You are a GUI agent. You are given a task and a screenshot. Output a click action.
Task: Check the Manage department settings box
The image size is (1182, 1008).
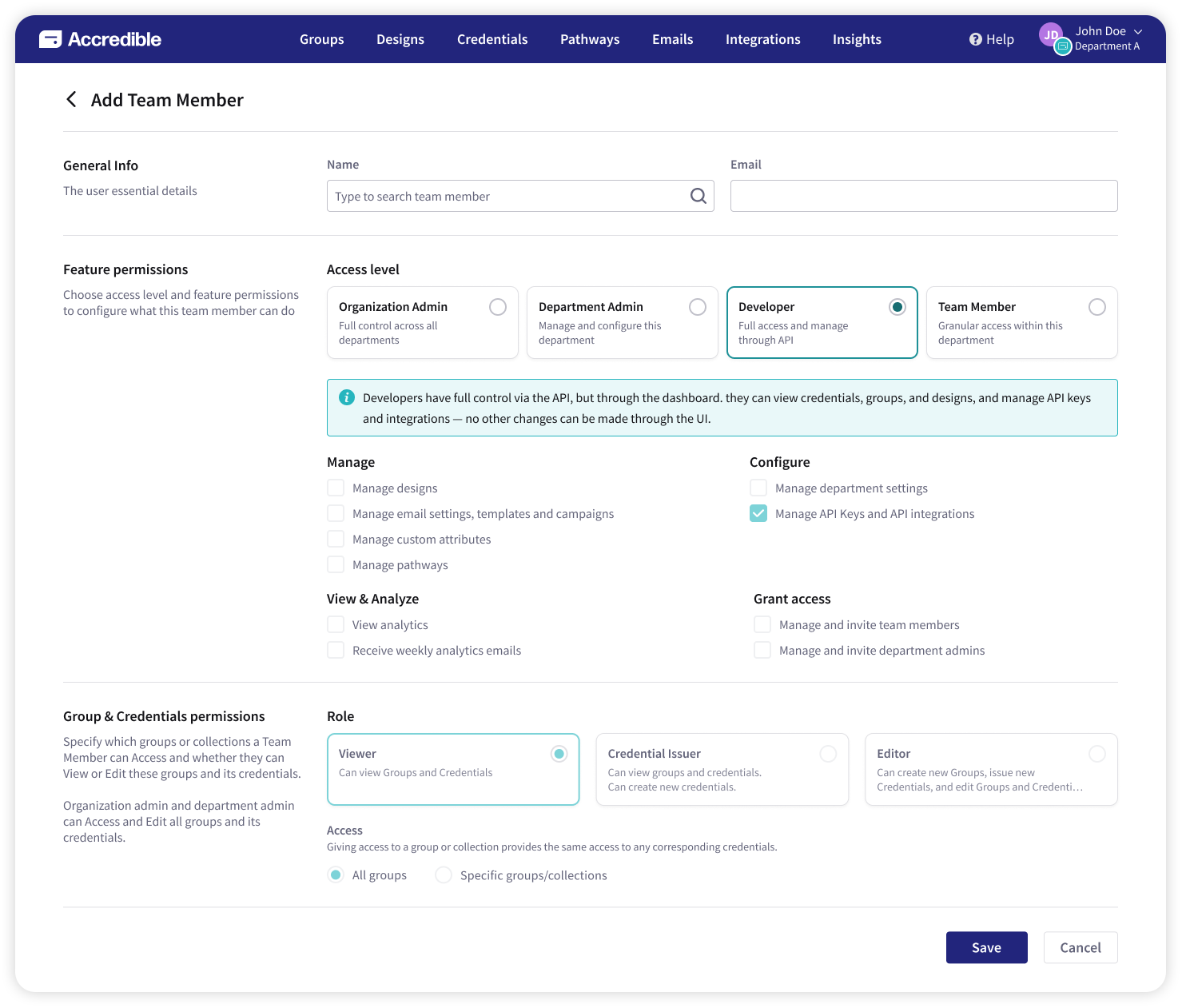758,488
